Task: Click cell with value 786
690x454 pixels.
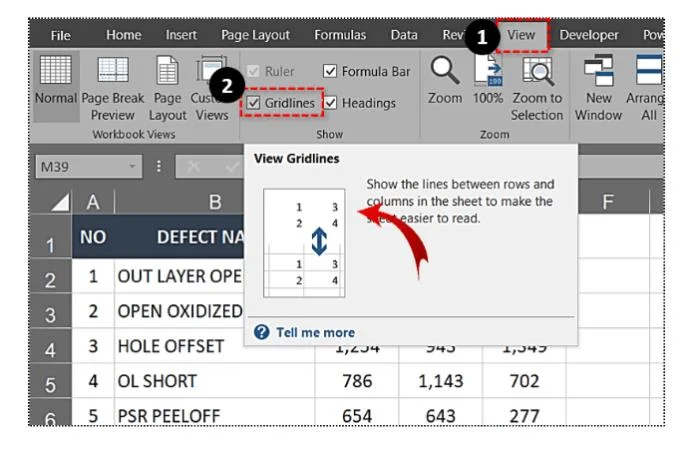Action: (x=357, y=381)
